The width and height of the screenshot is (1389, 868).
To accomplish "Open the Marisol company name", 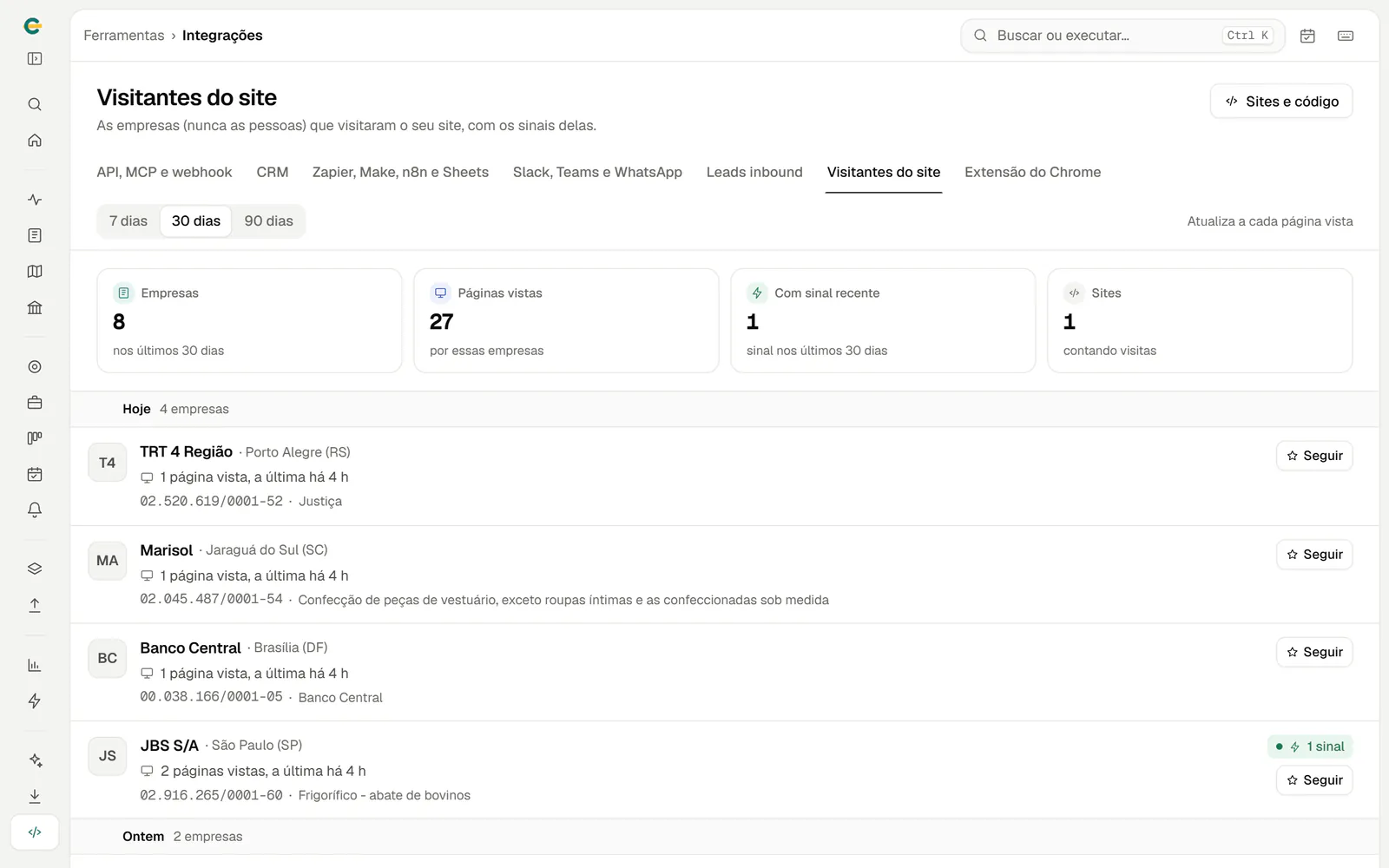I will pos(167,550).
